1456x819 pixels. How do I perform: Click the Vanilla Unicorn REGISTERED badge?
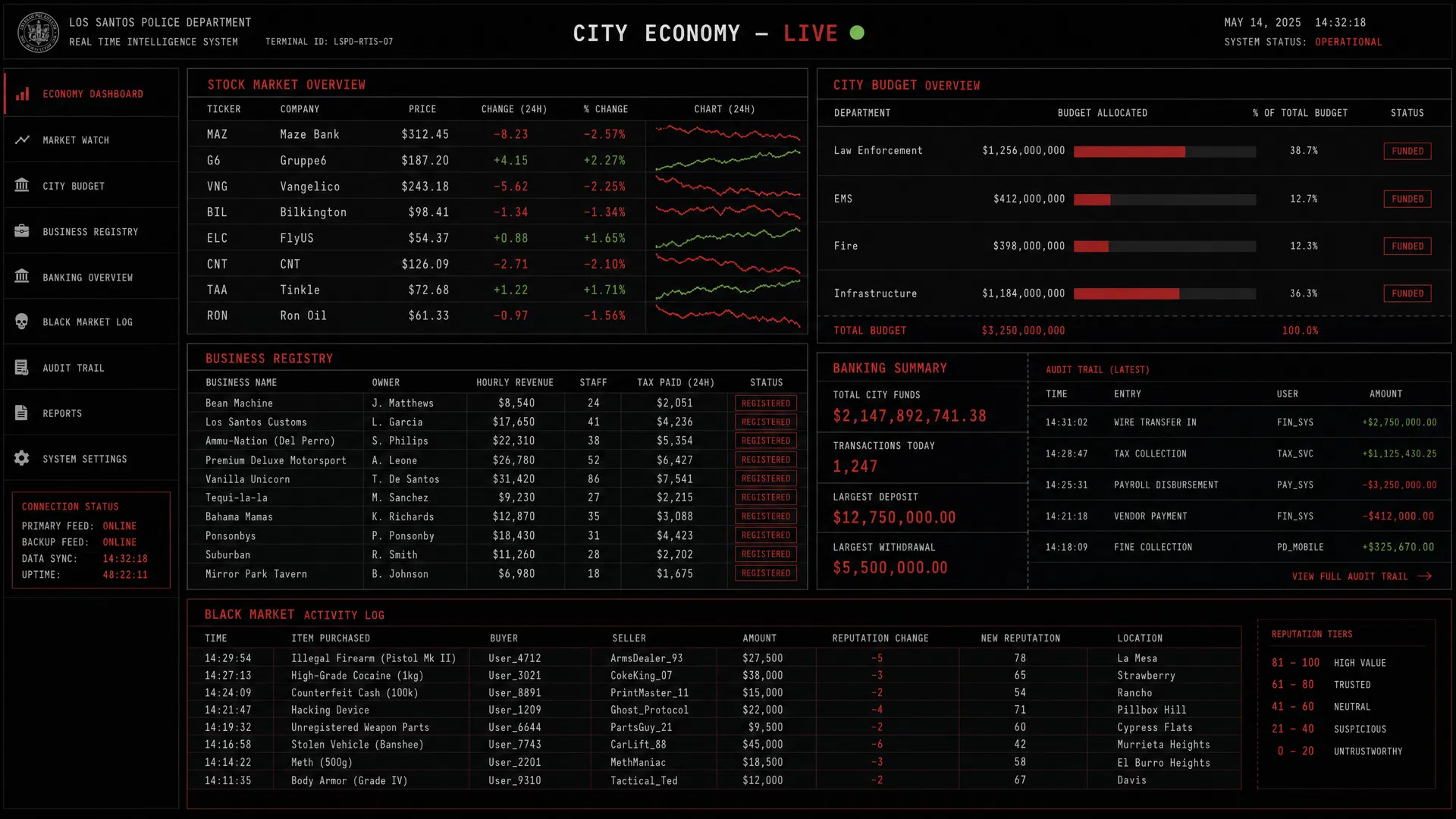(766, 479)
